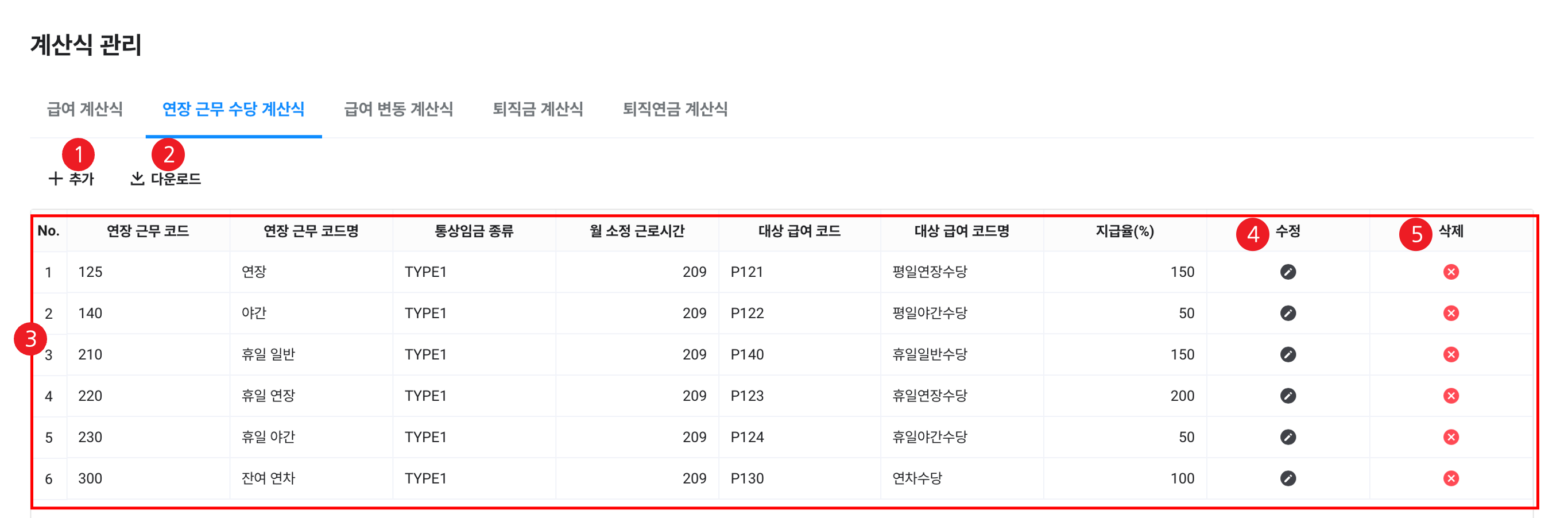Remove the 휴일 야간 row
The height and width of the screenshot is (518, 1568).
pyautogui.click(x=1450, y=437)
